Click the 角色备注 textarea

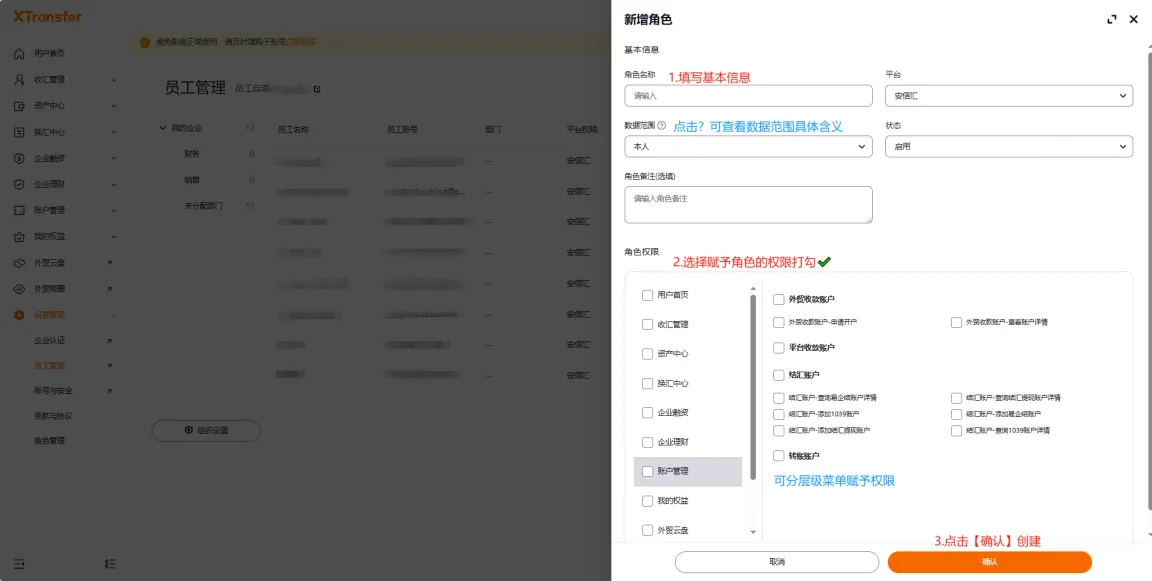[x=748, y=204]
